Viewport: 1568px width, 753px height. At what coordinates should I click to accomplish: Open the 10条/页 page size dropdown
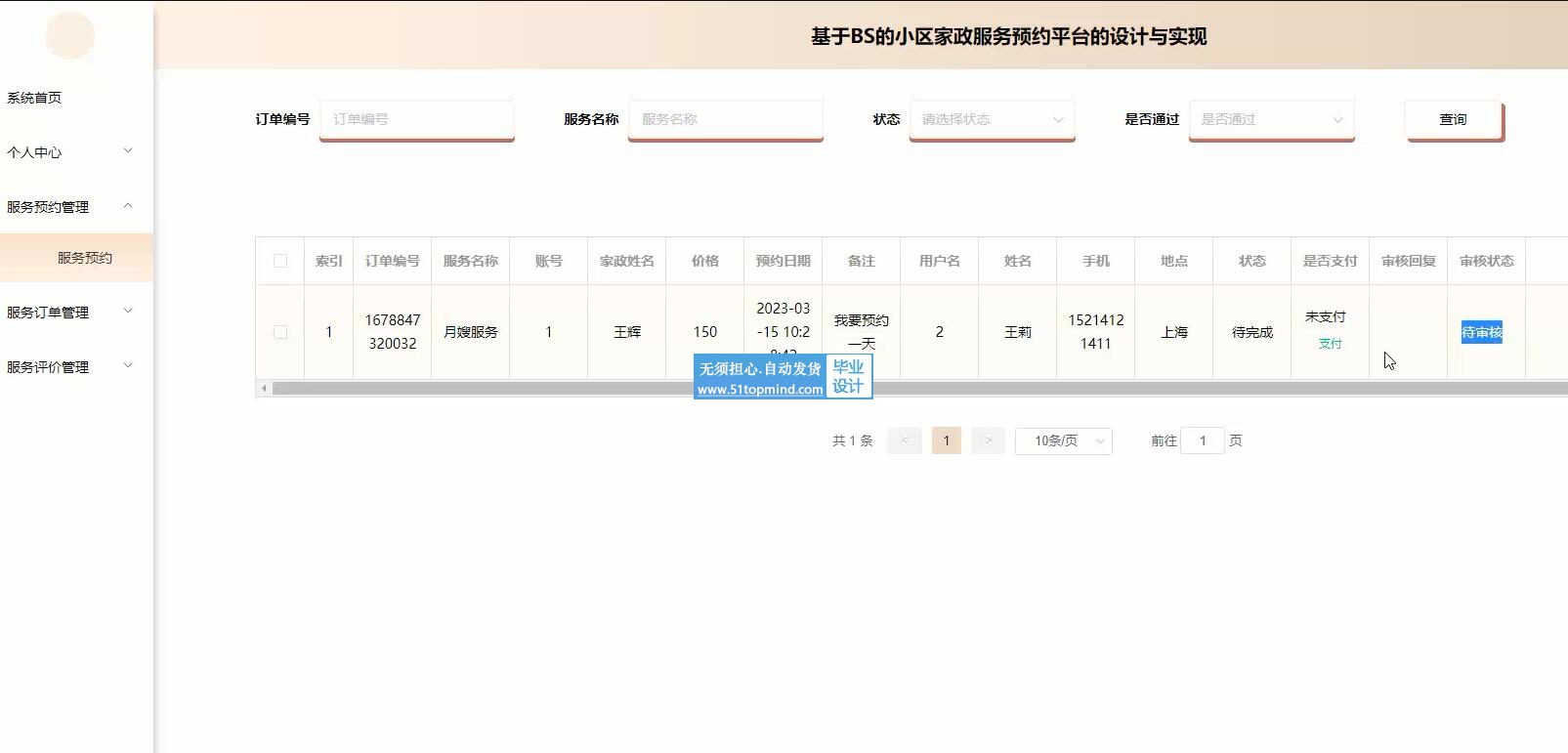point(1063,440)
